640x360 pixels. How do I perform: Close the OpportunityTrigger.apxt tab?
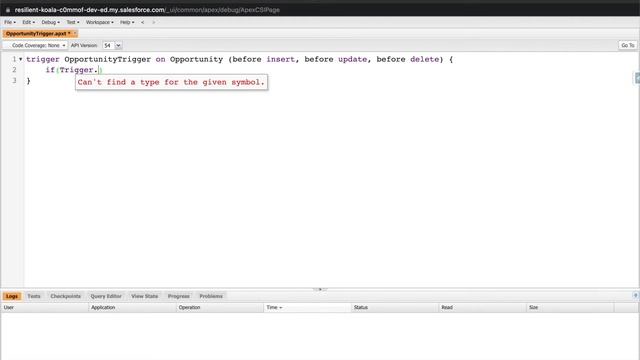pos(75,33)
